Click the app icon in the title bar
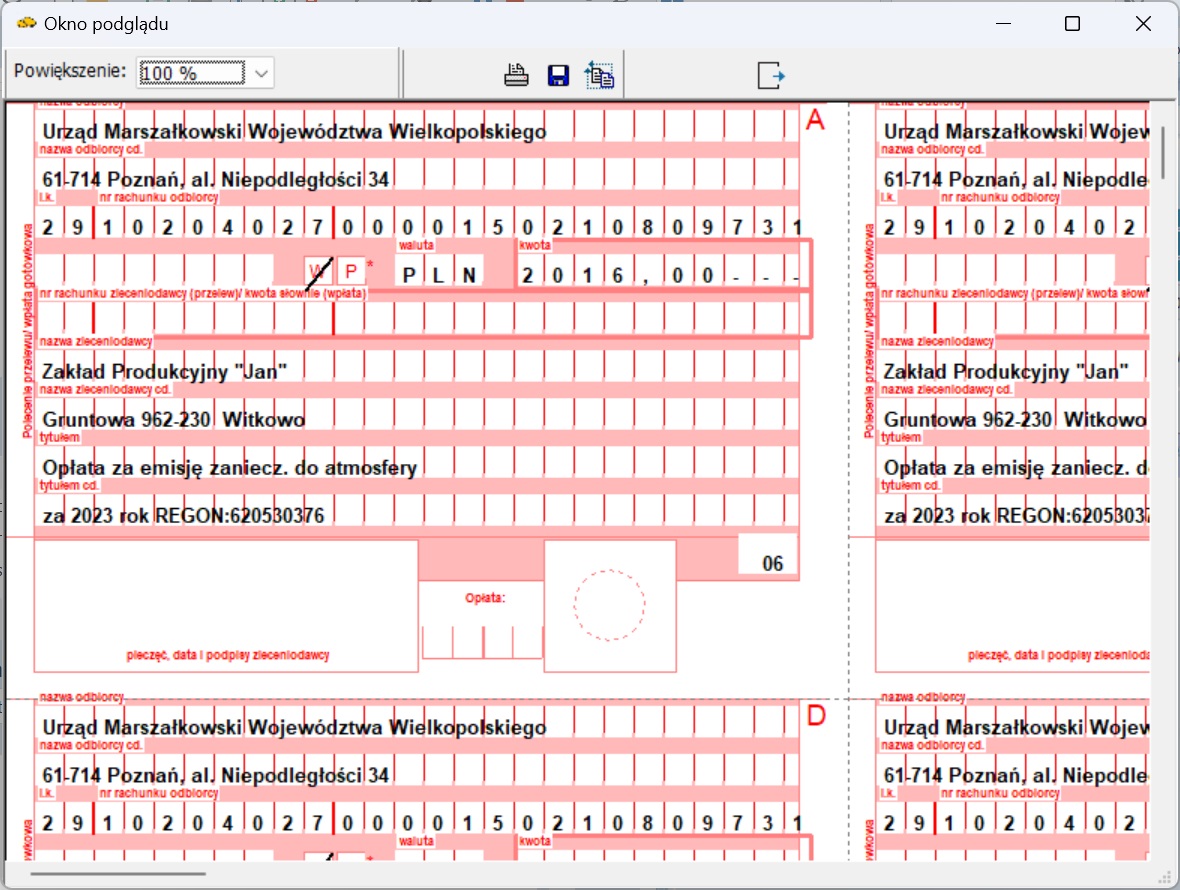This screenshot has width=1180, height=890. tap(26, 23)
